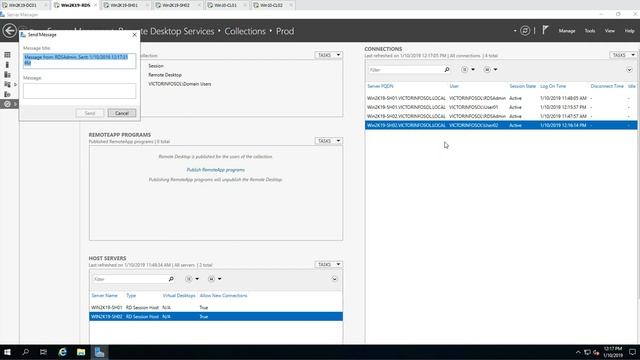The height and width of the screenshot is (360, 640).
Task: Sort connections by Log On Time column
Action: [553, 86]
